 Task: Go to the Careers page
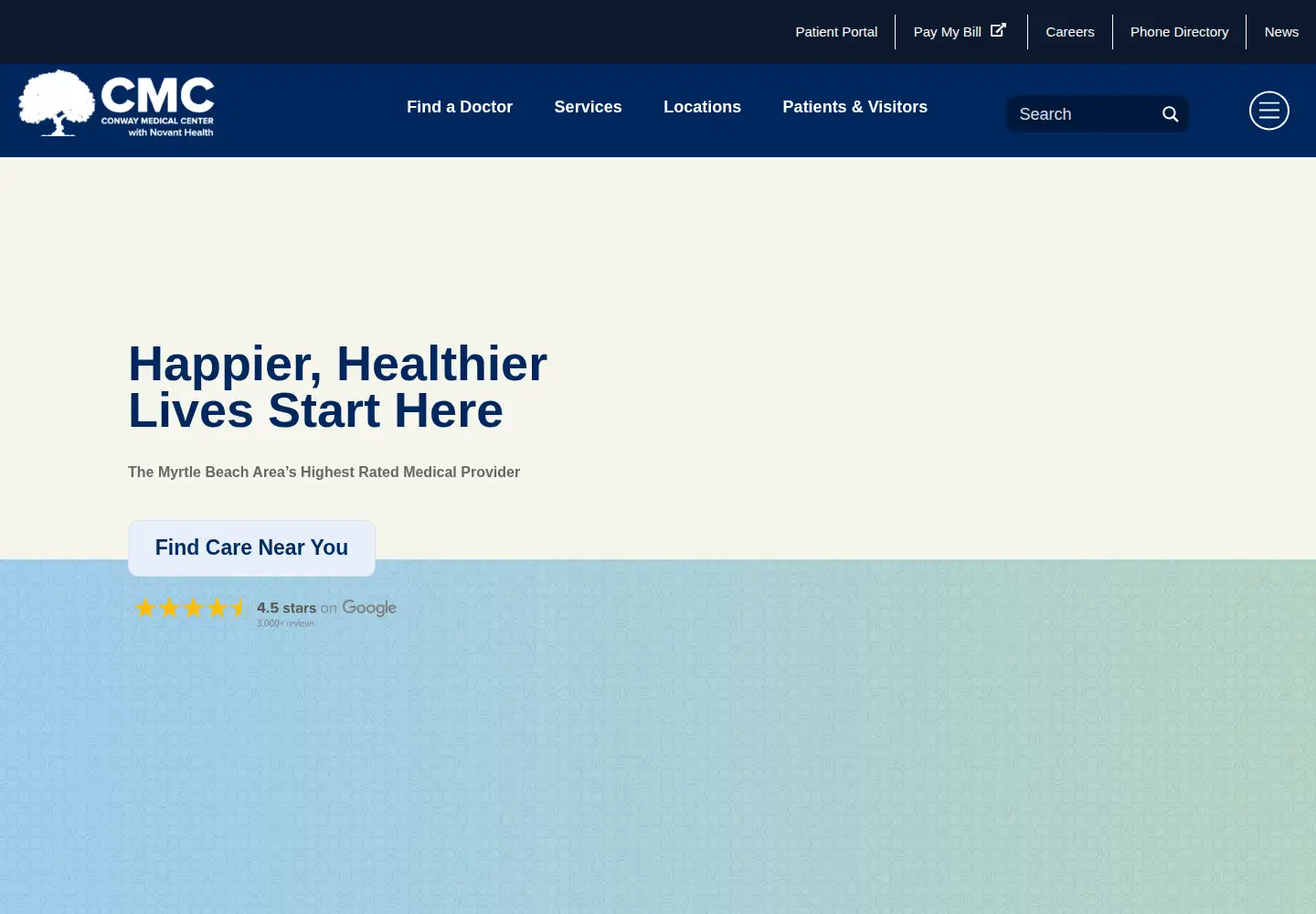pos(1070,32)
